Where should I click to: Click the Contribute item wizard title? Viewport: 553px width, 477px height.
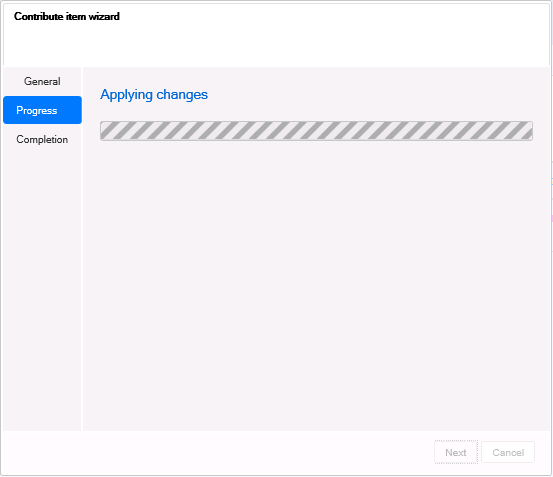67,16
